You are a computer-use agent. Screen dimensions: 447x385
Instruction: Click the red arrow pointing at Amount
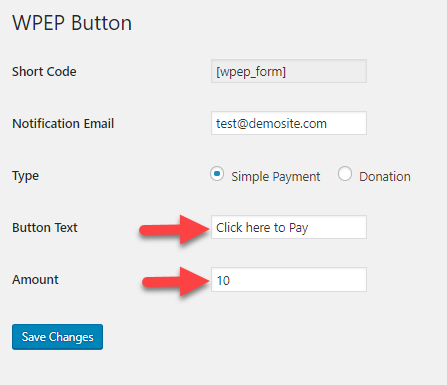[x=176, y=281]
